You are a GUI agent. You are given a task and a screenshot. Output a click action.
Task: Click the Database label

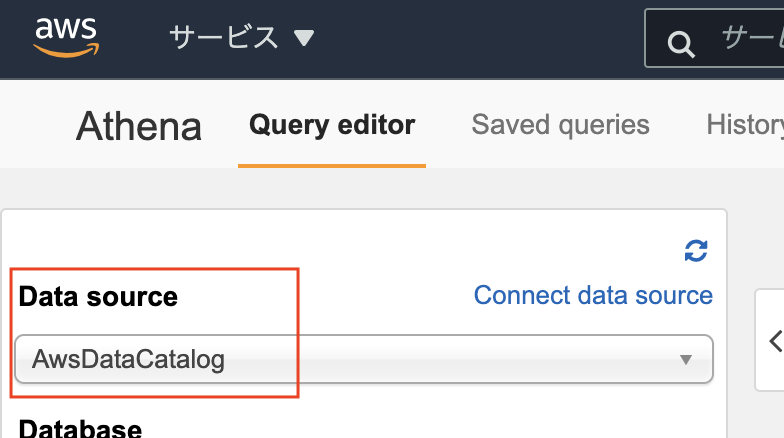pyautogui.click(x=80, y=429)
